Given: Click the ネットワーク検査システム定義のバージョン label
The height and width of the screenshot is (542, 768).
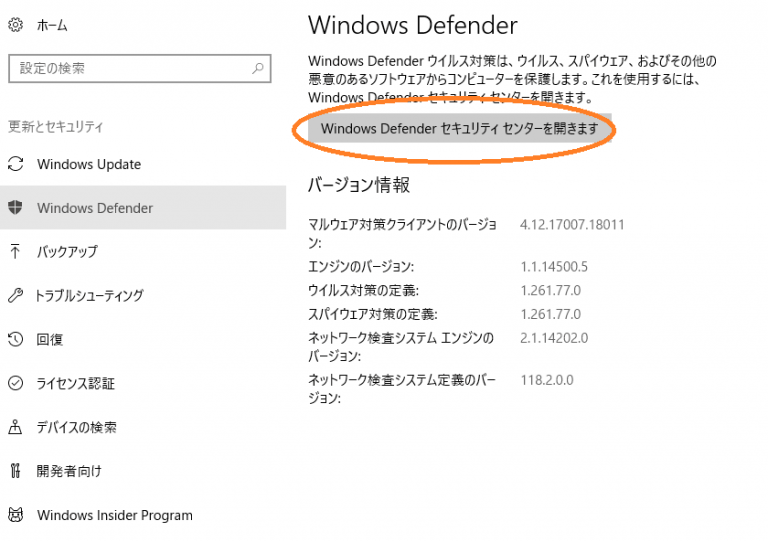Looking at the screenshot, I should pyautogui.click(x=402, y=389).
